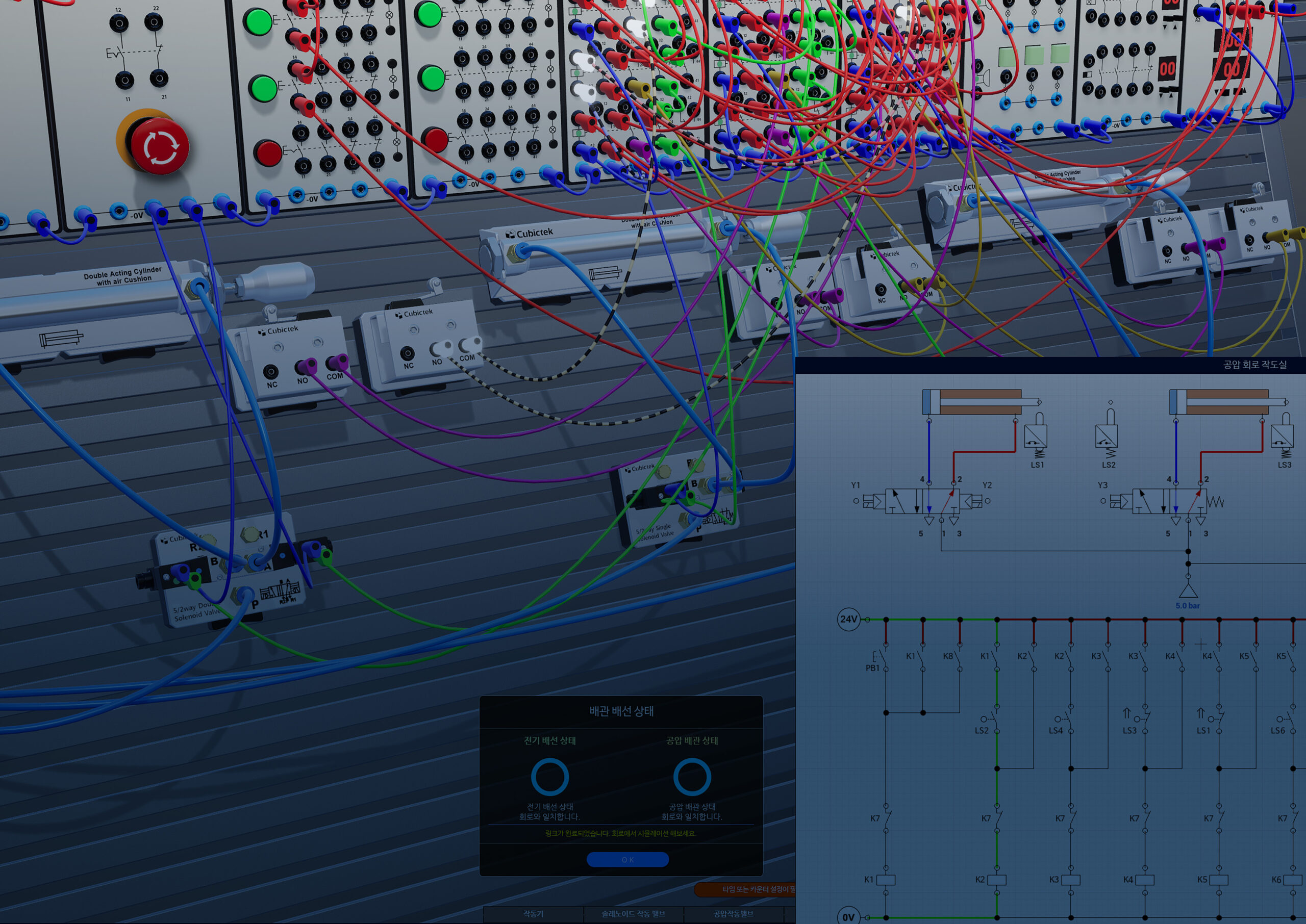The width and height of the screenshot is (1306, 924).
Task: Click the K2 relay coil symbol
Action: click(996, 880)
